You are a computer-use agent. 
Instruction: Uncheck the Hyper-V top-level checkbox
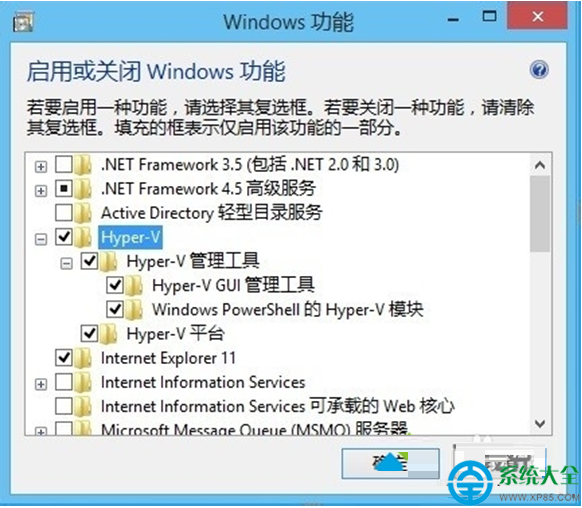click(x=64, y=237)
